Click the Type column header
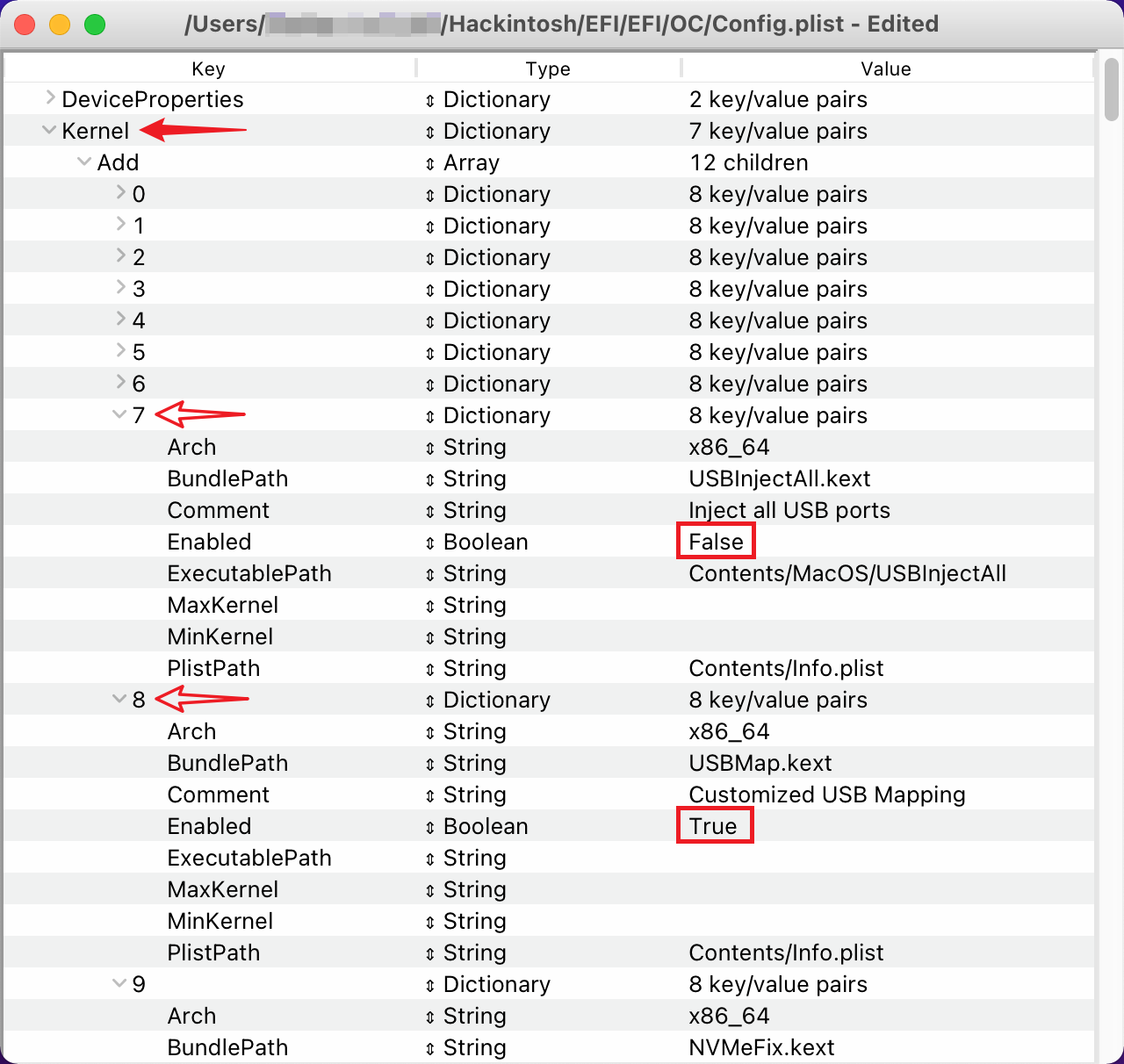Screen dimensions: 1124x1064 pyautogui.click(x=547, y=68)
